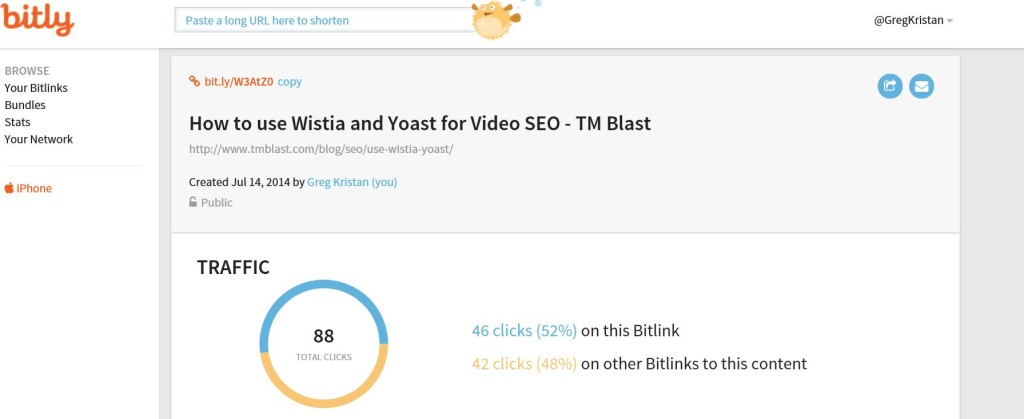The width and height of the screenshot is (1024, 419).
Task: Click the share icon button
Action: click(889, 86)
